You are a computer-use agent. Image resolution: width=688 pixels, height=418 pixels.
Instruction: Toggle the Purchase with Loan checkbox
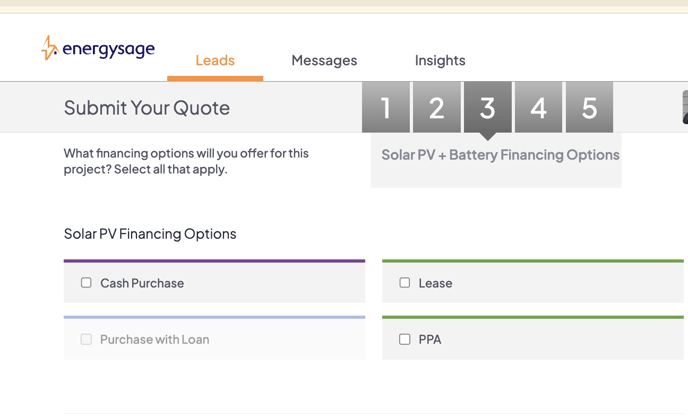pyautogui.click(x=86, y=339)
